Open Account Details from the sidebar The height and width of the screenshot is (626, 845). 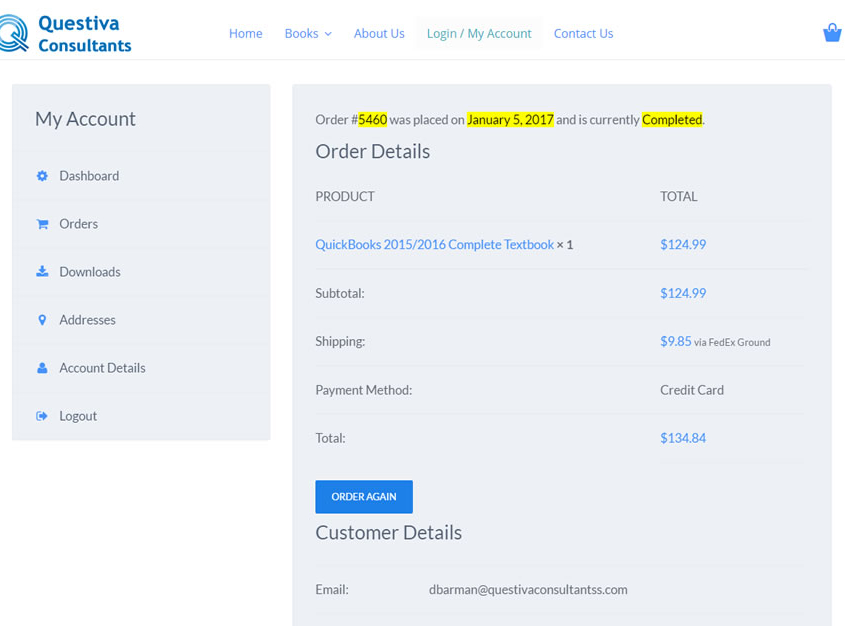[102, 368]
